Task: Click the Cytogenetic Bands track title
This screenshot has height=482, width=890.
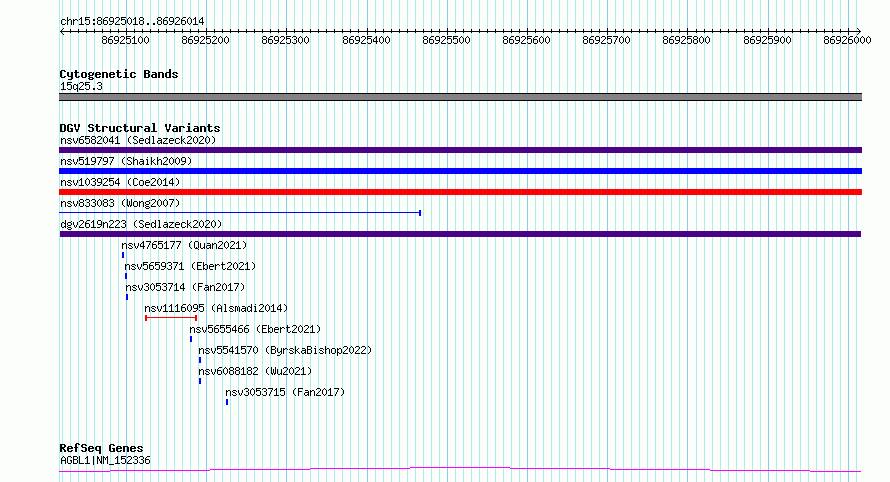Action: (x=119, y=74)
